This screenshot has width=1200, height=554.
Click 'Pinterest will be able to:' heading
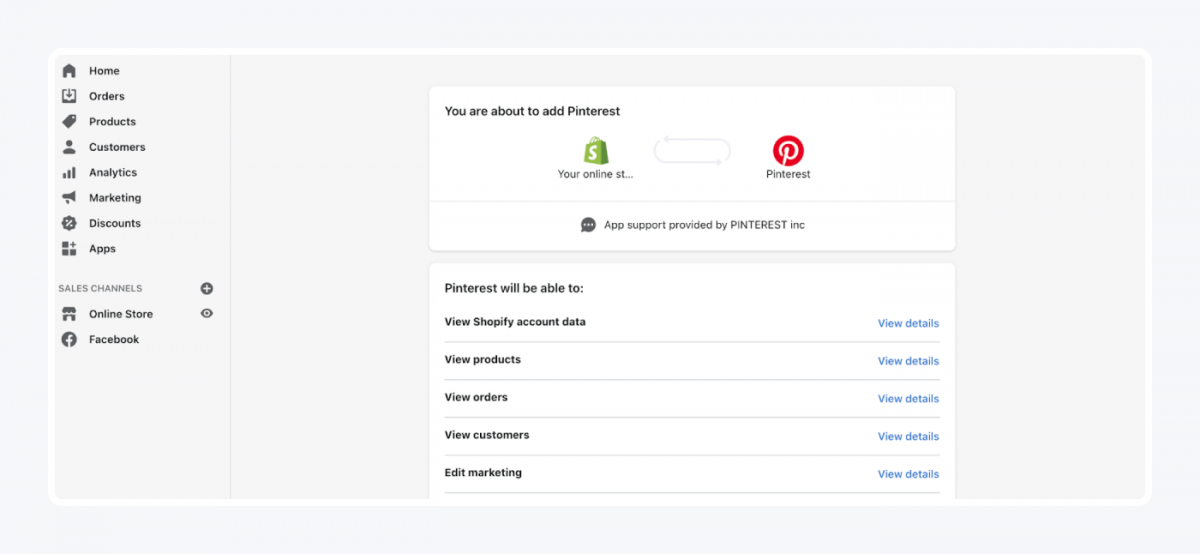(x=514, y=288)
